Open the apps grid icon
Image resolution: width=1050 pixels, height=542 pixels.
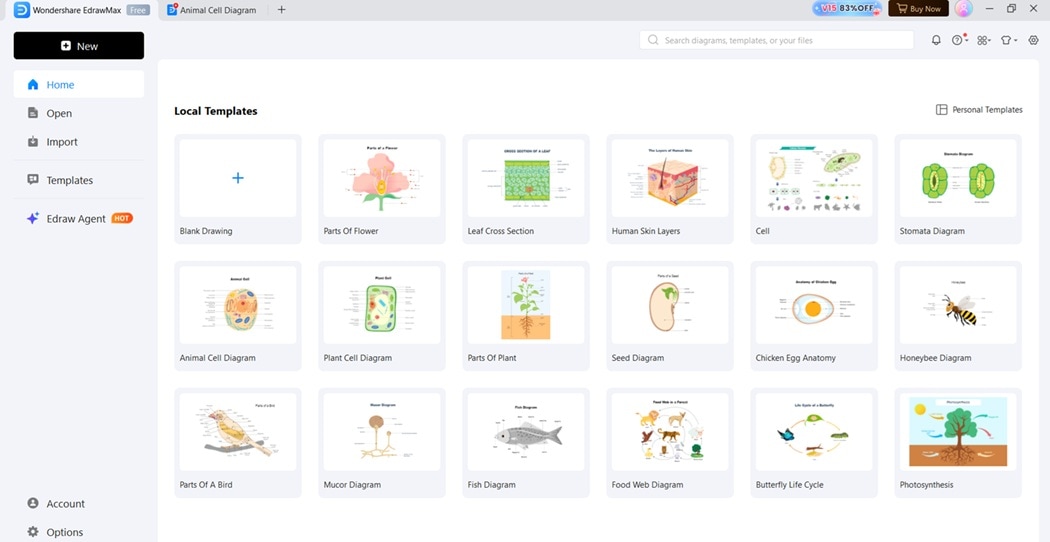pos(981,40)
